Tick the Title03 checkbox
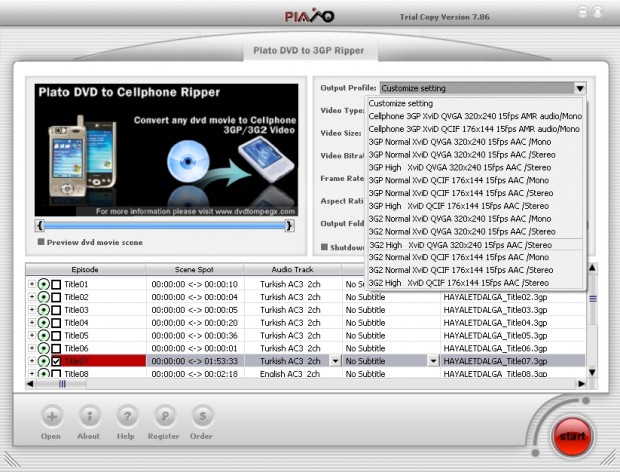 [x=56, y=310]
